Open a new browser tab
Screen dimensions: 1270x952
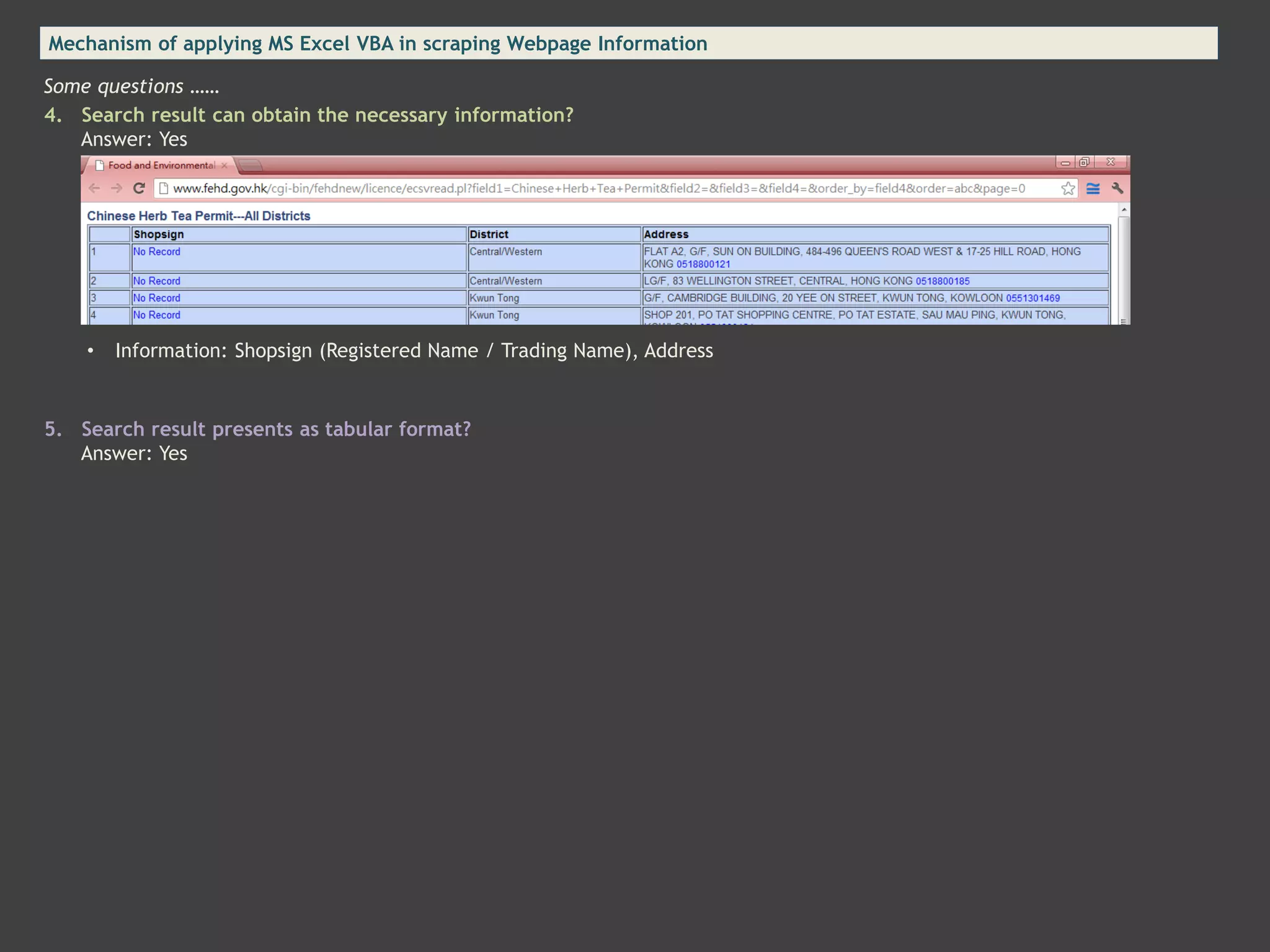coord(251,165)
